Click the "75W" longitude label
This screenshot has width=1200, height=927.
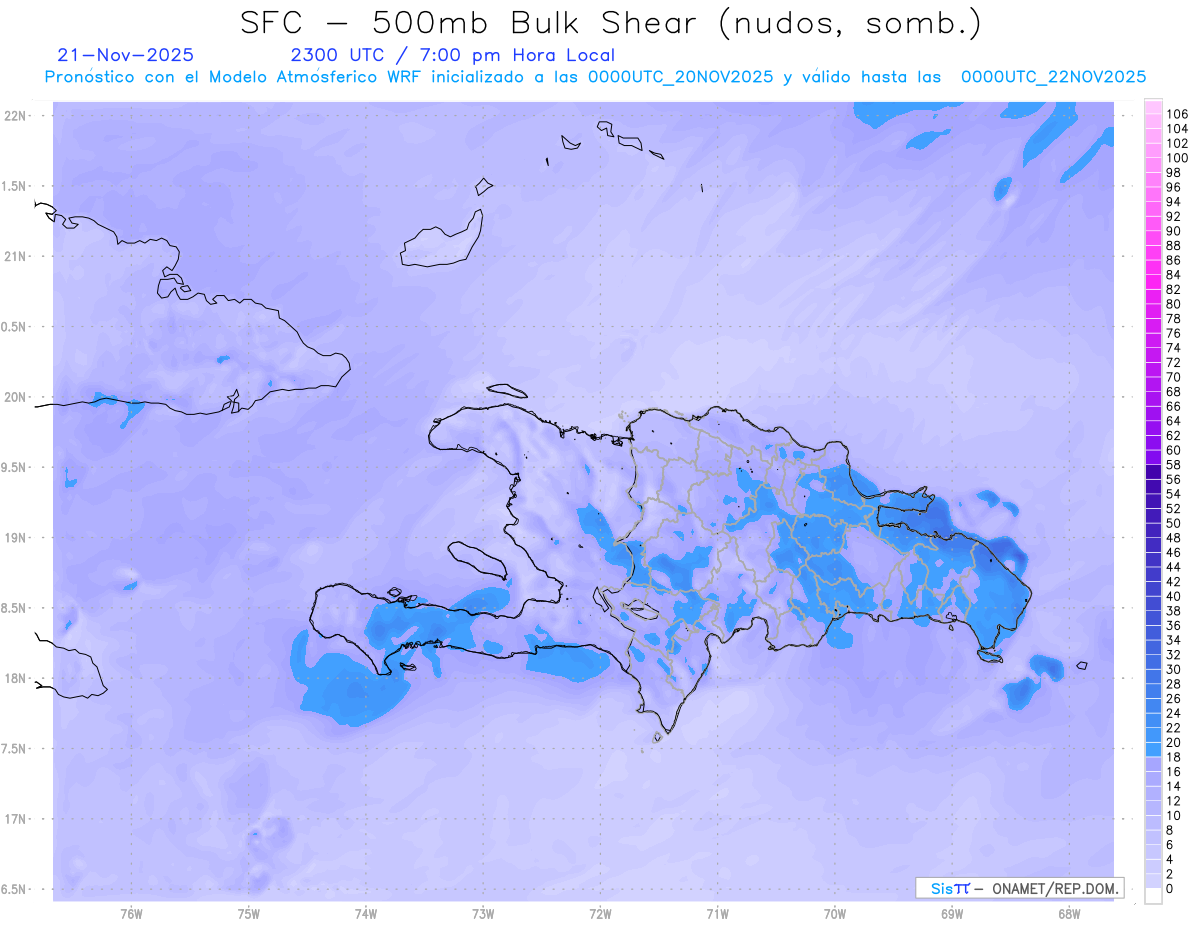coord(249,914)
